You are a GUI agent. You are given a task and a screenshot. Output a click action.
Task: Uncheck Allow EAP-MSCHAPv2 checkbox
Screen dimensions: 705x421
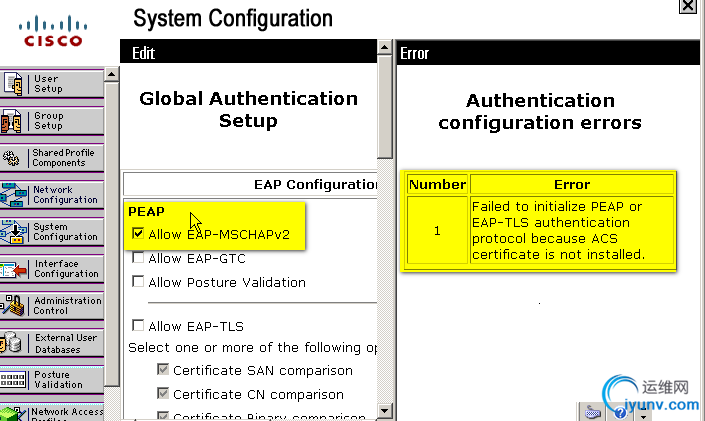click(138, 233)
